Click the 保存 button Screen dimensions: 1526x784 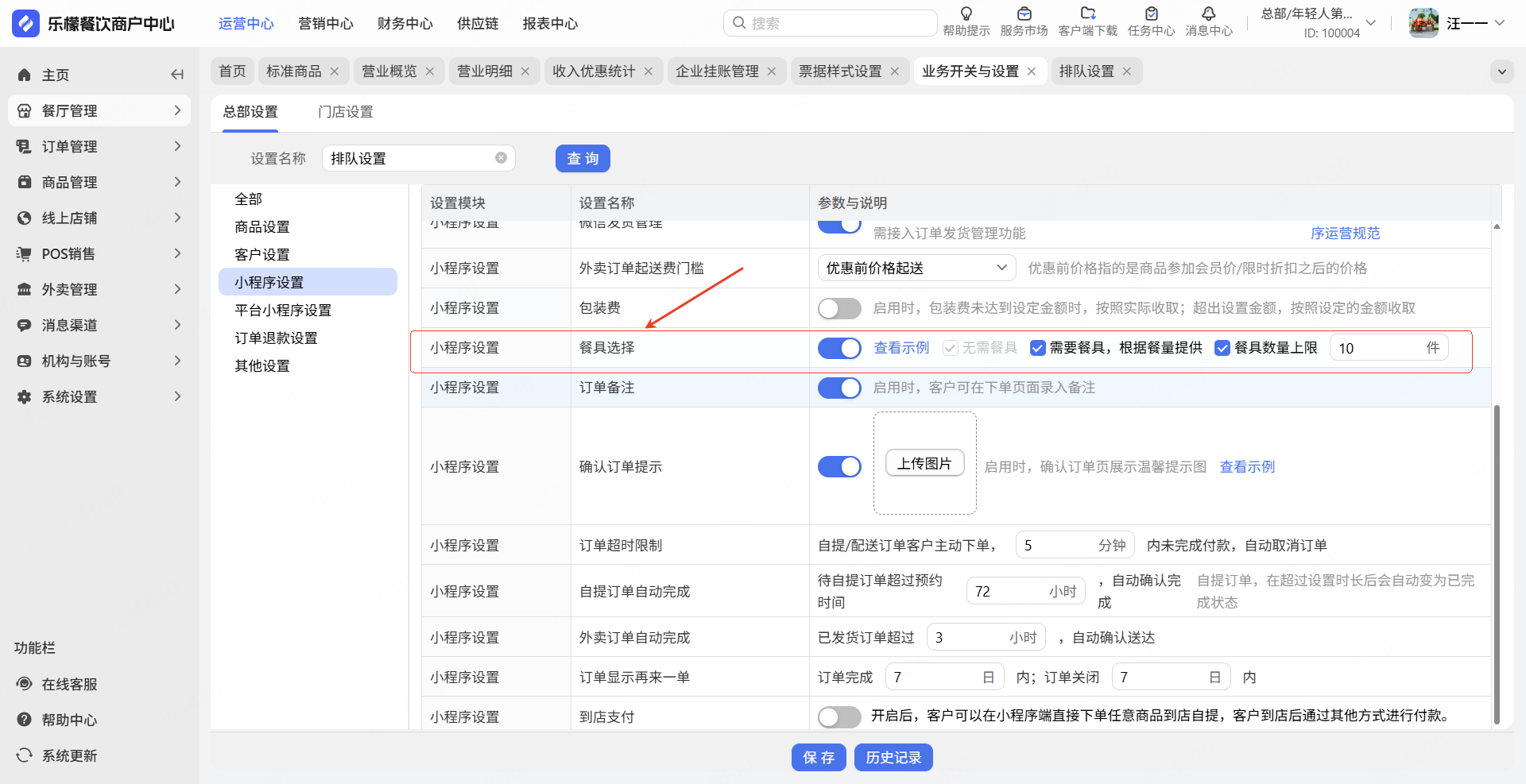coord(819,758)
